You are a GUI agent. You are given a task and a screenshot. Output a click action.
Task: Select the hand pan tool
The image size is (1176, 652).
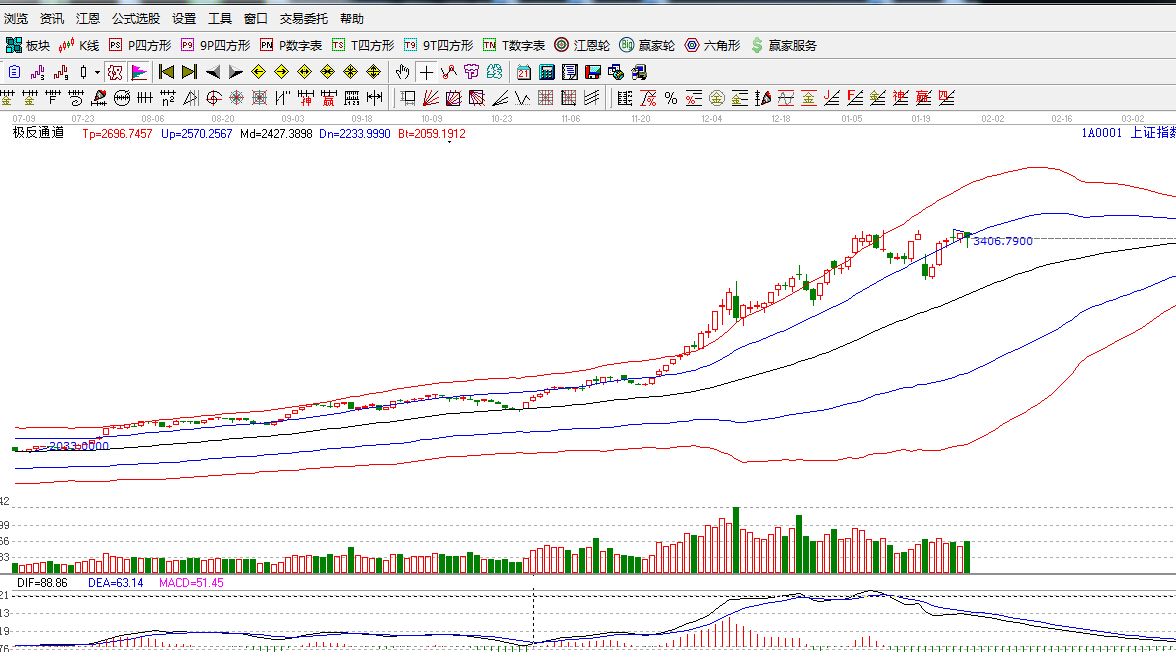point(402,72)
